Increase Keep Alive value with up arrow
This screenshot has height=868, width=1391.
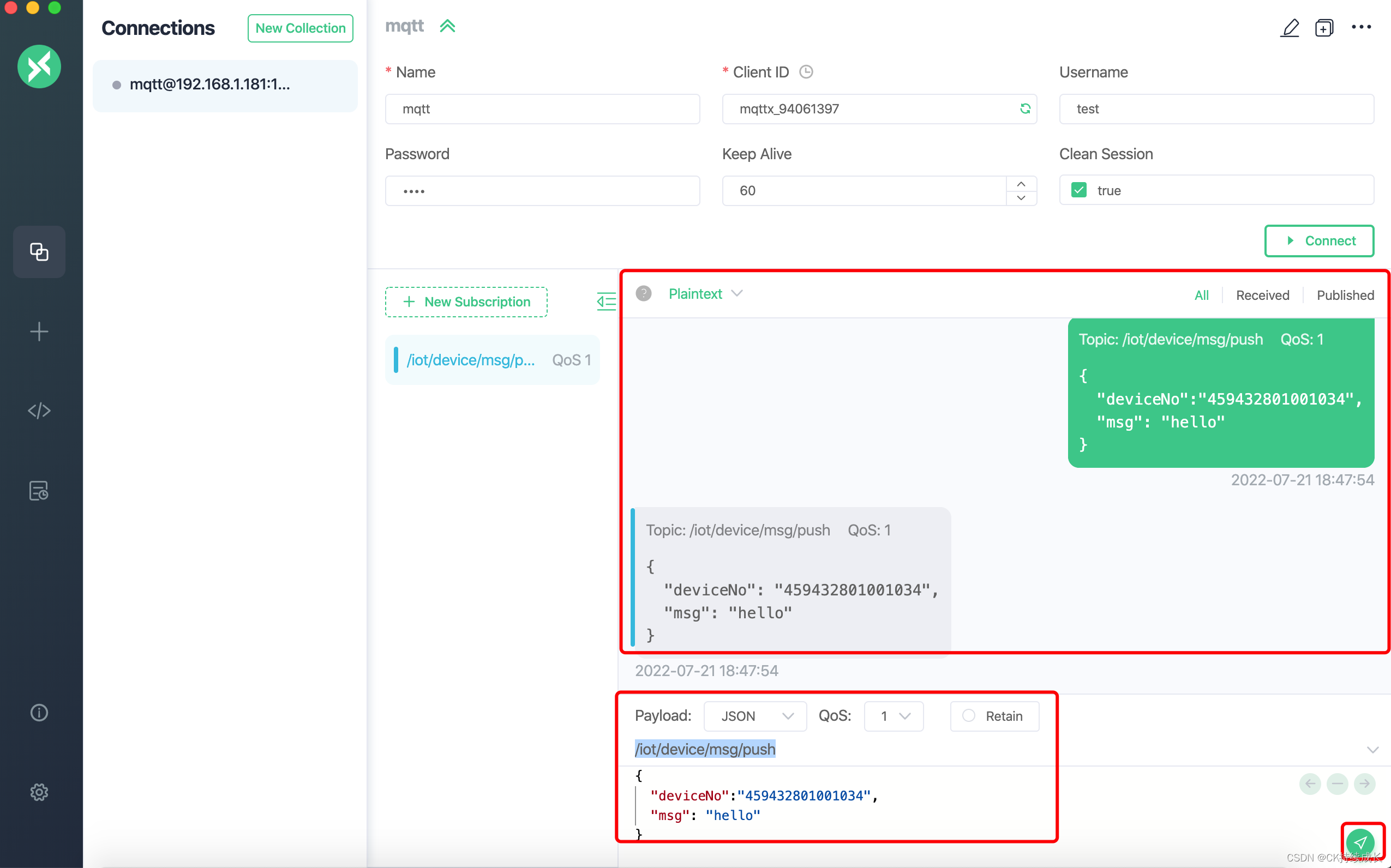(x=1021, y=184)
